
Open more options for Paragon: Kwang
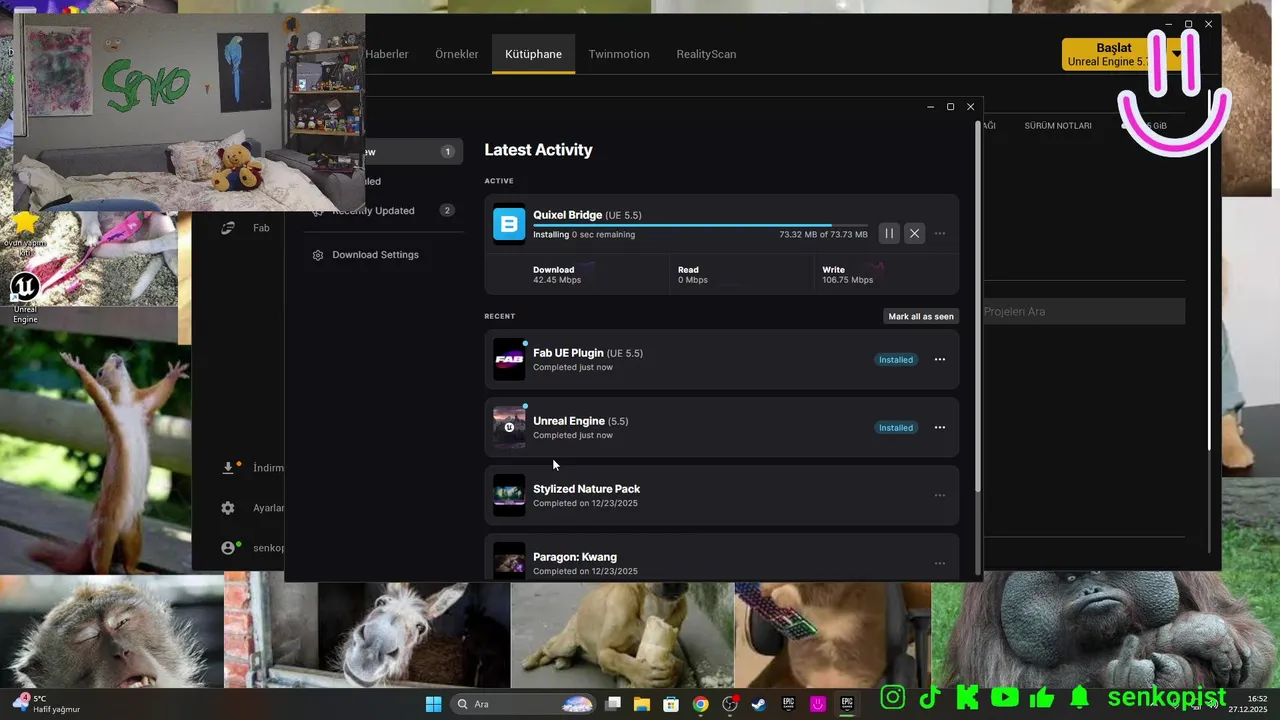point(940,563)
